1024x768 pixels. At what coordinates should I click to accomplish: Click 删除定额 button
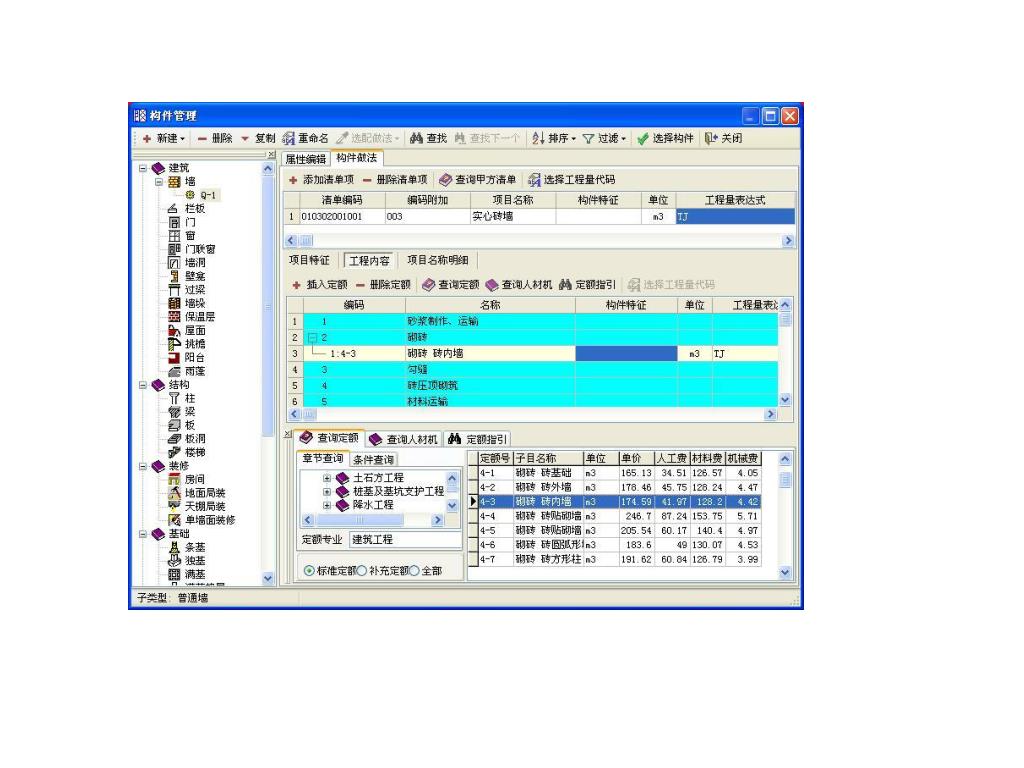pyautogui.click(x=383, y=285)
